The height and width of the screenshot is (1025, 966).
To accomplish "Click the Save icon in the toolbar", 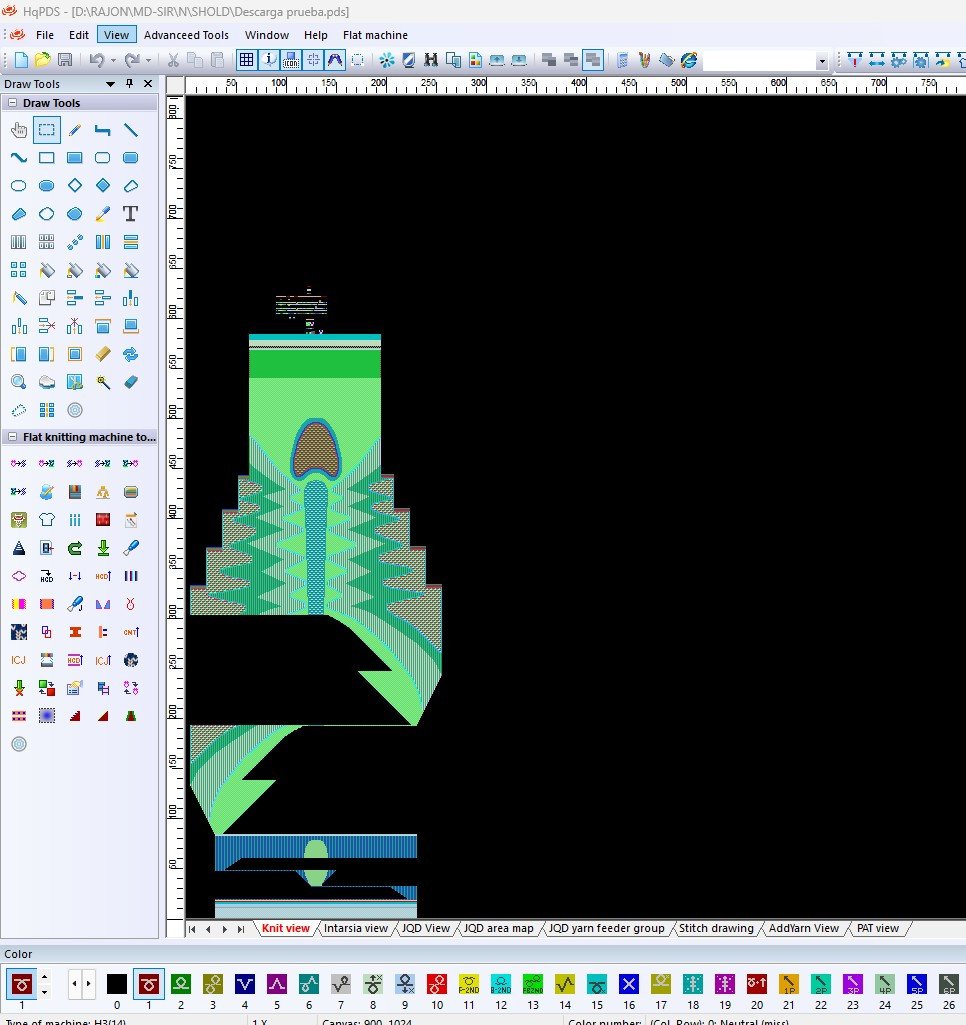I will pos(65,60).
